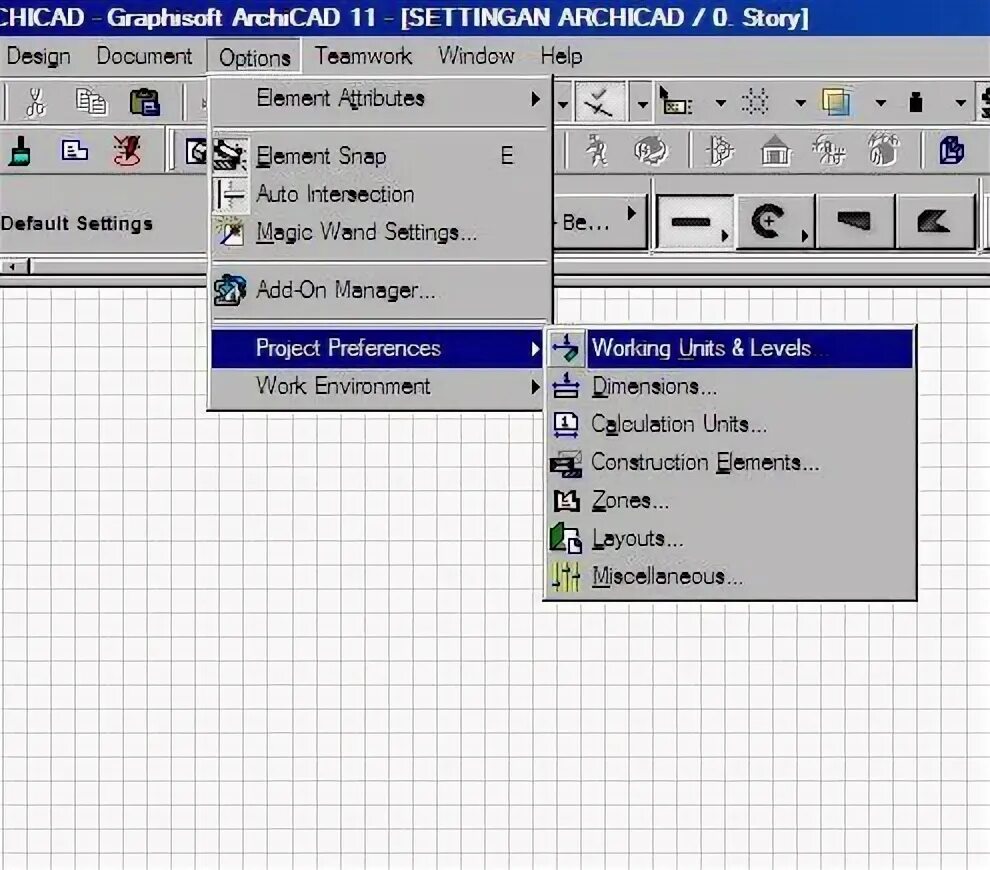990x870 pixels.
Task: Click the red magic wand icon
Action: pos(127,152)
